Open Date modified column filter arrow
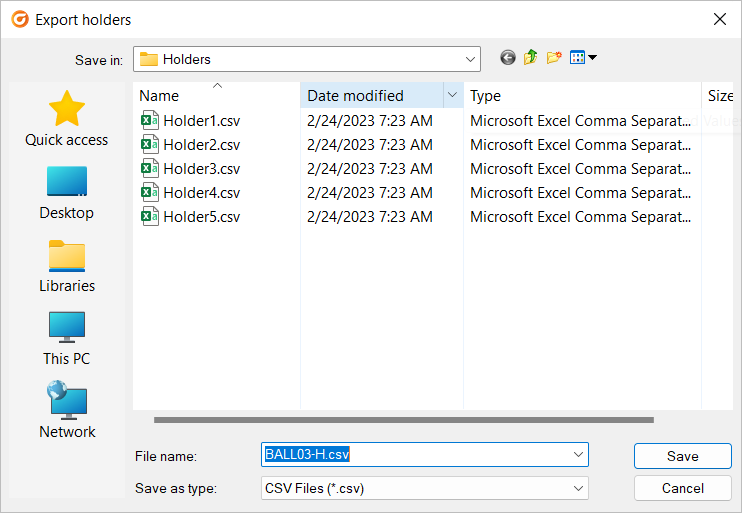Viewport: 742px width, 513px height. click(x=452, y=95)
